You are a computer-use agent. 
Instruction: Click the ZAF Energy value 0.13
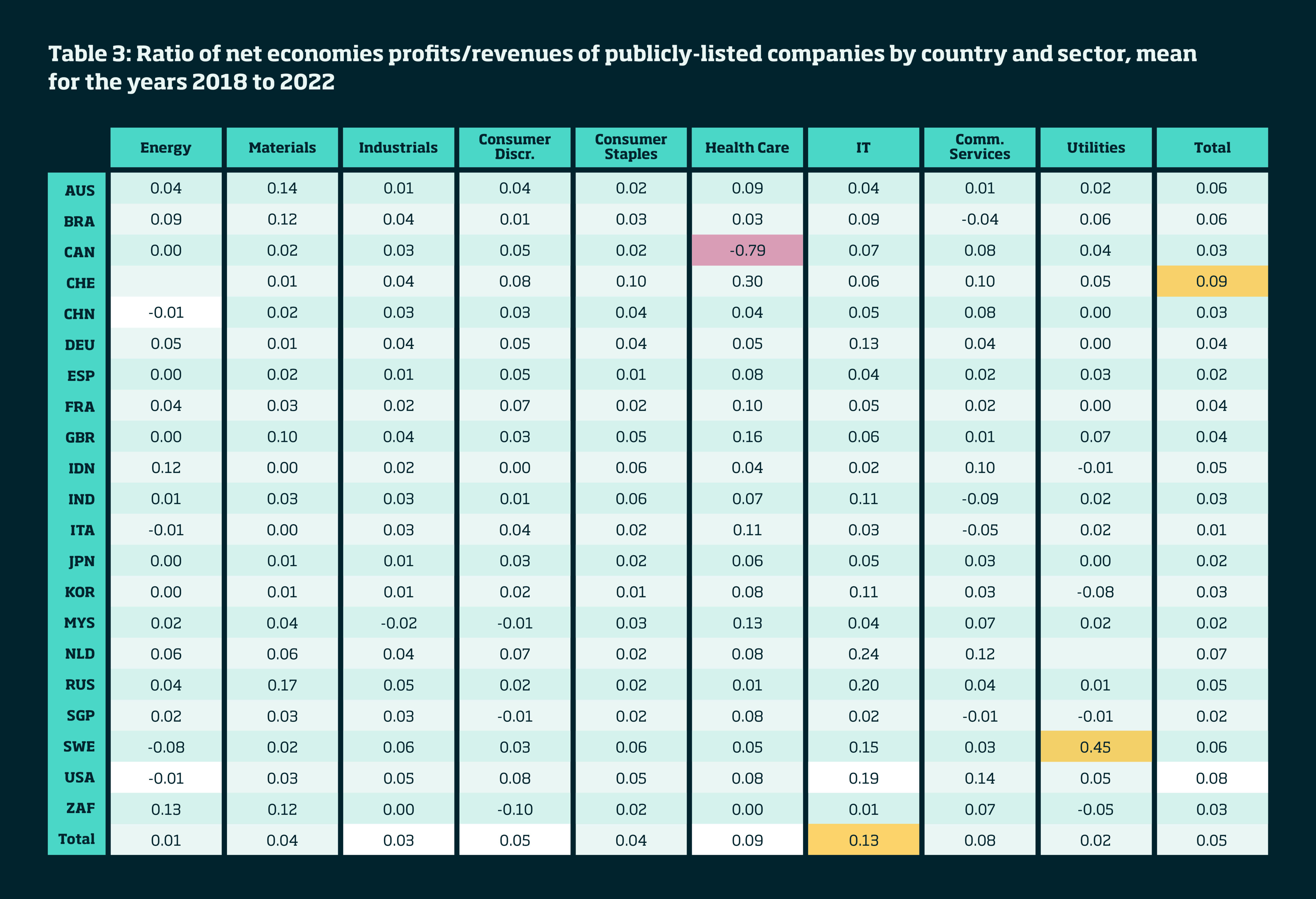[166, 810]
